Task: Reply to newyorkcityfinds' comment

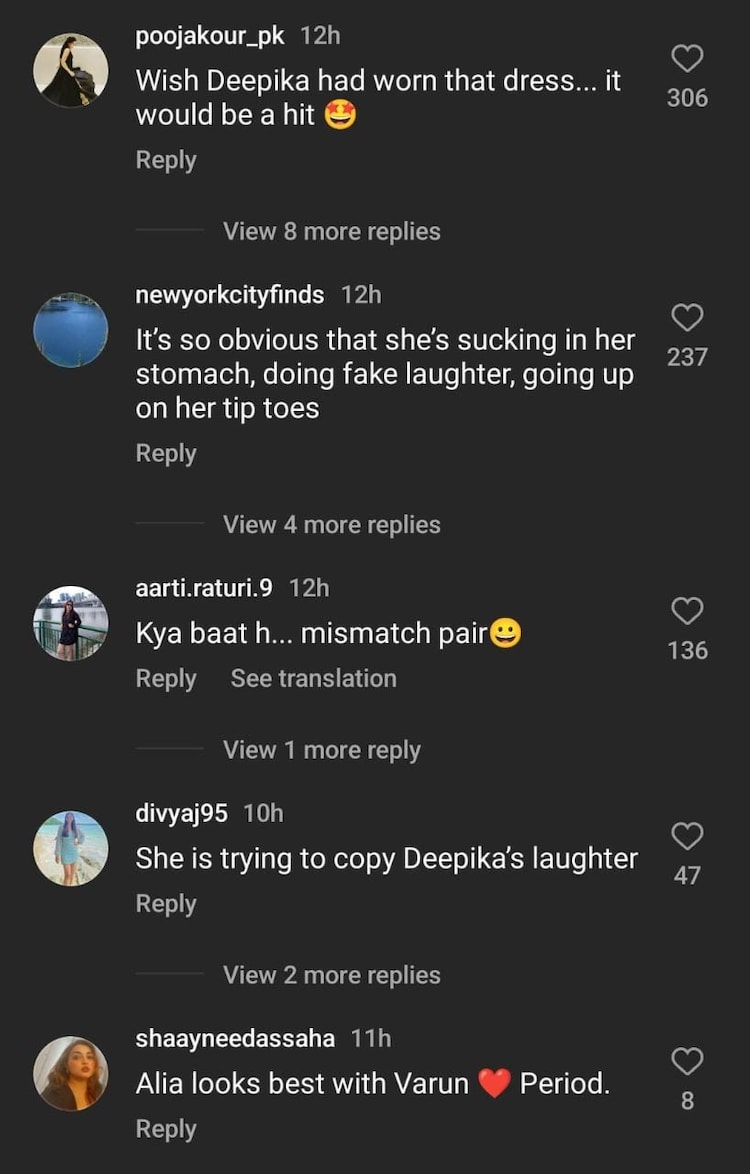Action: (166, 453)
